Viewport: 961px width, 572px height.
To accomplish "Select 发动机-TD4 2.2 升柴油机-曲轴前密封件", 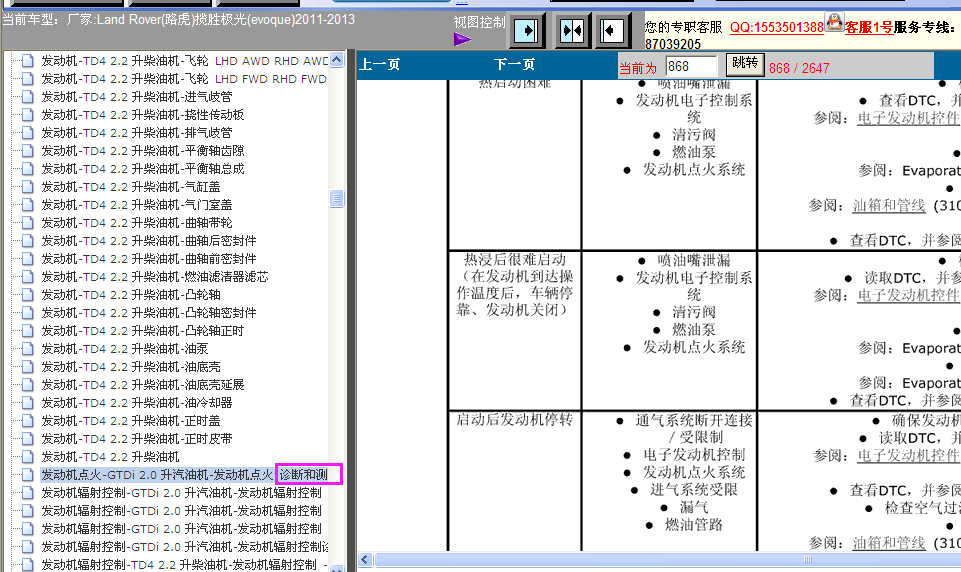I will (149, 259).
